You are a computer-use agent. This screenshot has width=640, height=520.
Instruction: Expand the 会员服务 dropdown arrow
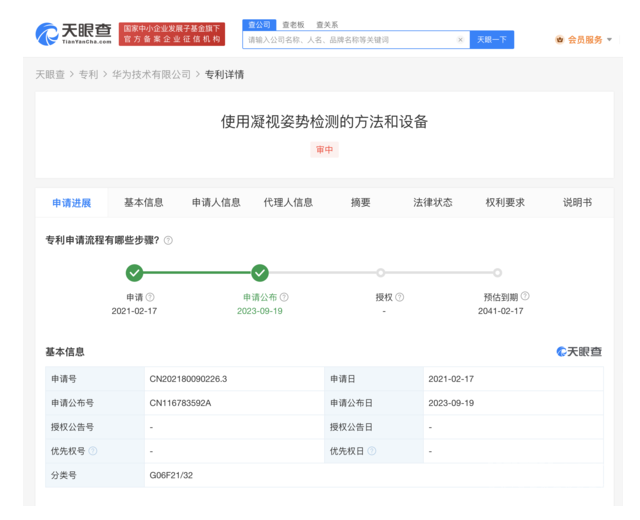[610, 40]
